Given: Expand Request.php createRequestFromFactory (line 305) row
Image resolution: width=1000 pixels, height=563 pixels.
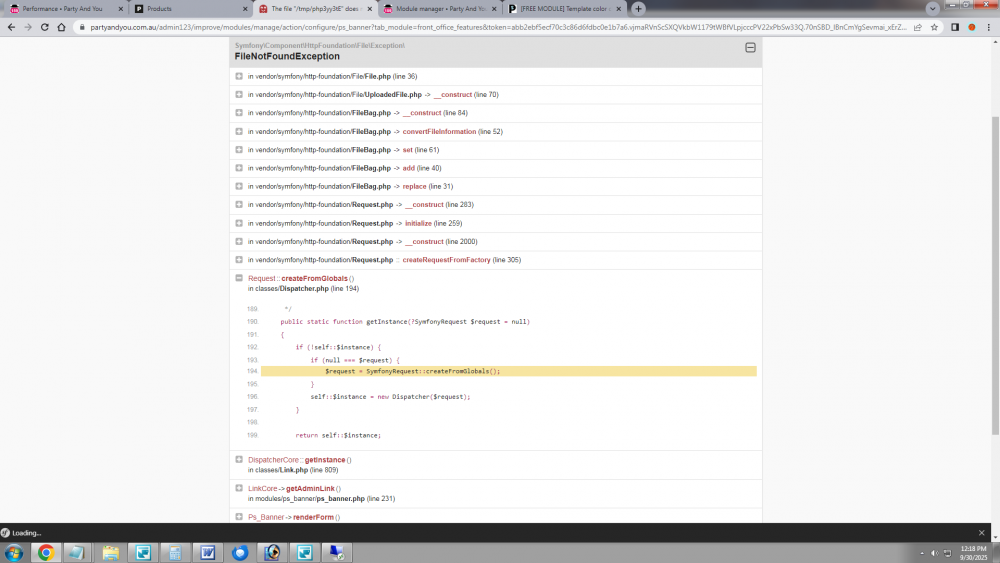Looking at the screenshot, I should point(239,260).
